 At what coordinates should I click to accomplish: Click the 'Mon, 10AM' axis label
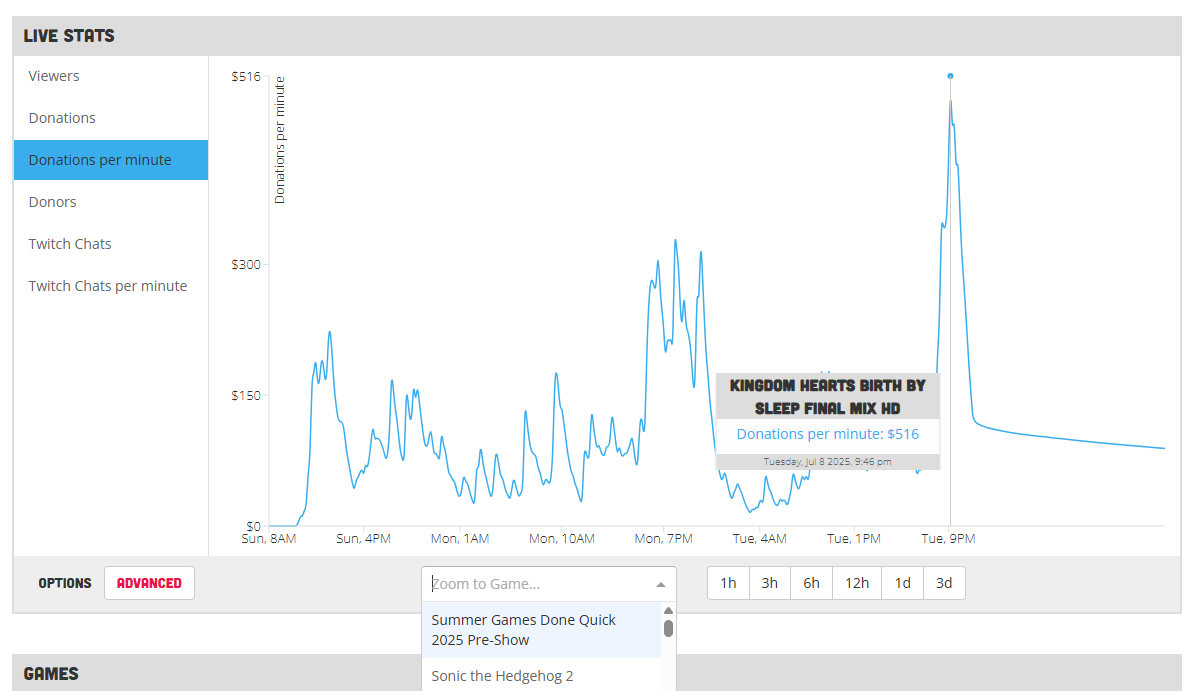pos(562,539)
